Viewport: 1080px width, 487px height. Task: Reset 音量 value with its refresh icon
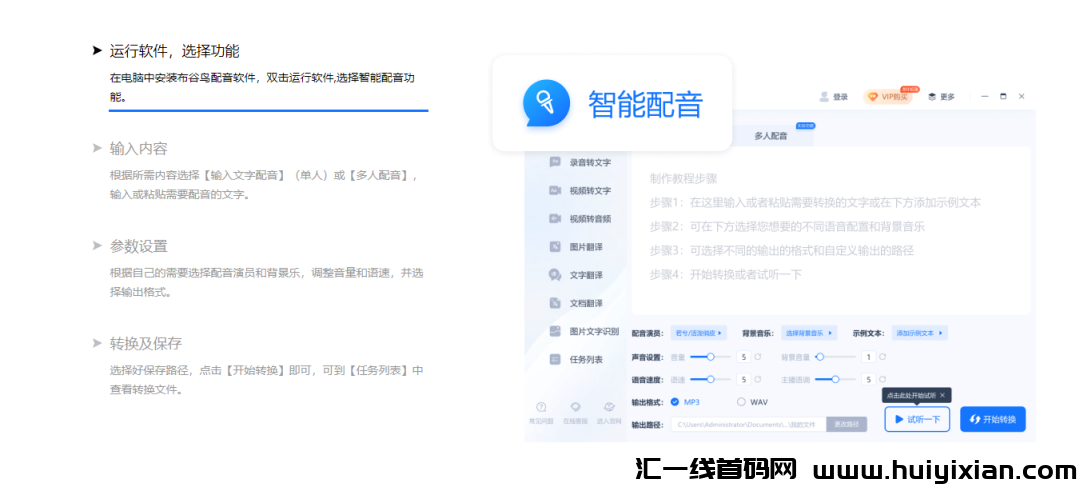point(758,357)
